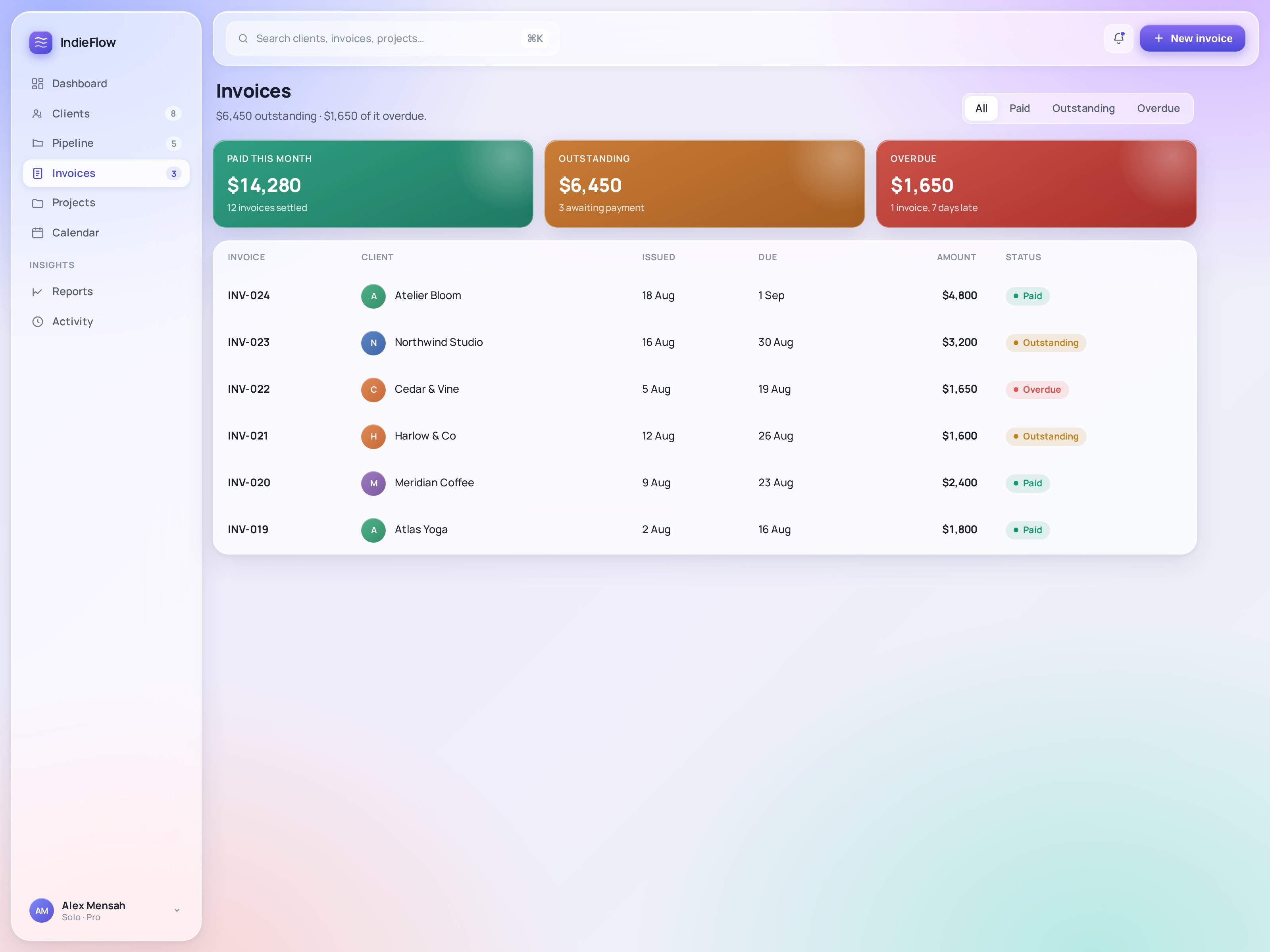Image resolution: width=1270 pixels, height=952 pixels.
Task: Open Calendar in the sidebar
Action: click(x=106, y=233)
